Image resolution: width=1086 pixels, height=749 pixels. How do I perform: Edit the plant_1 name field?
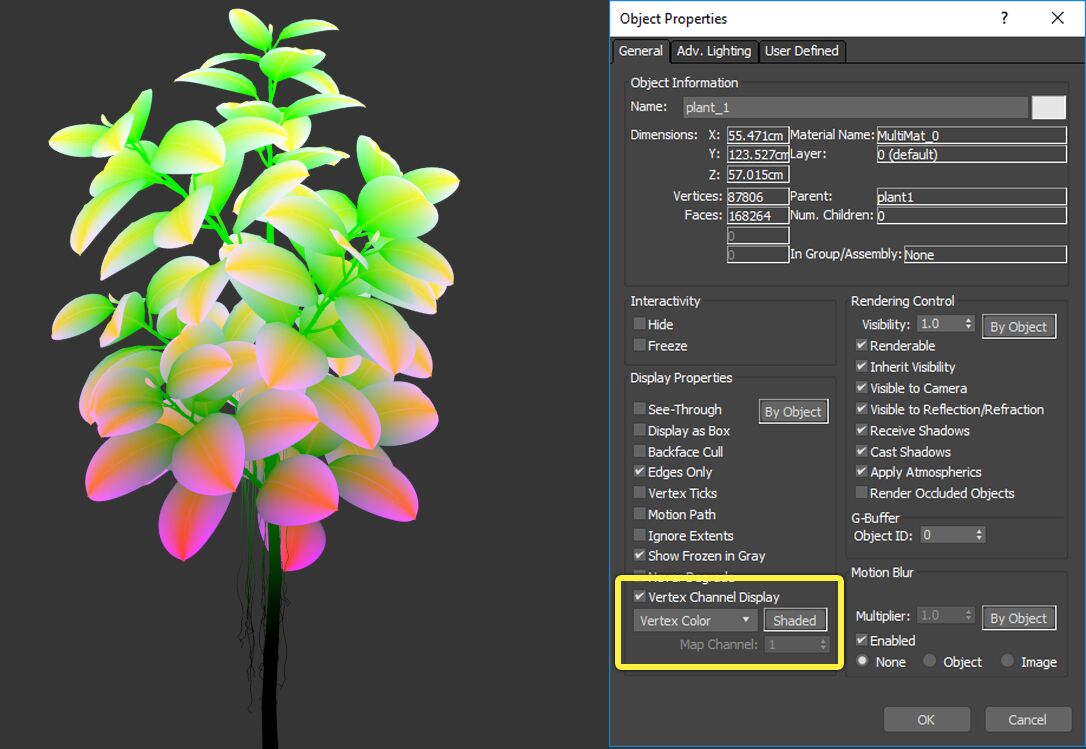pos(855,107)
